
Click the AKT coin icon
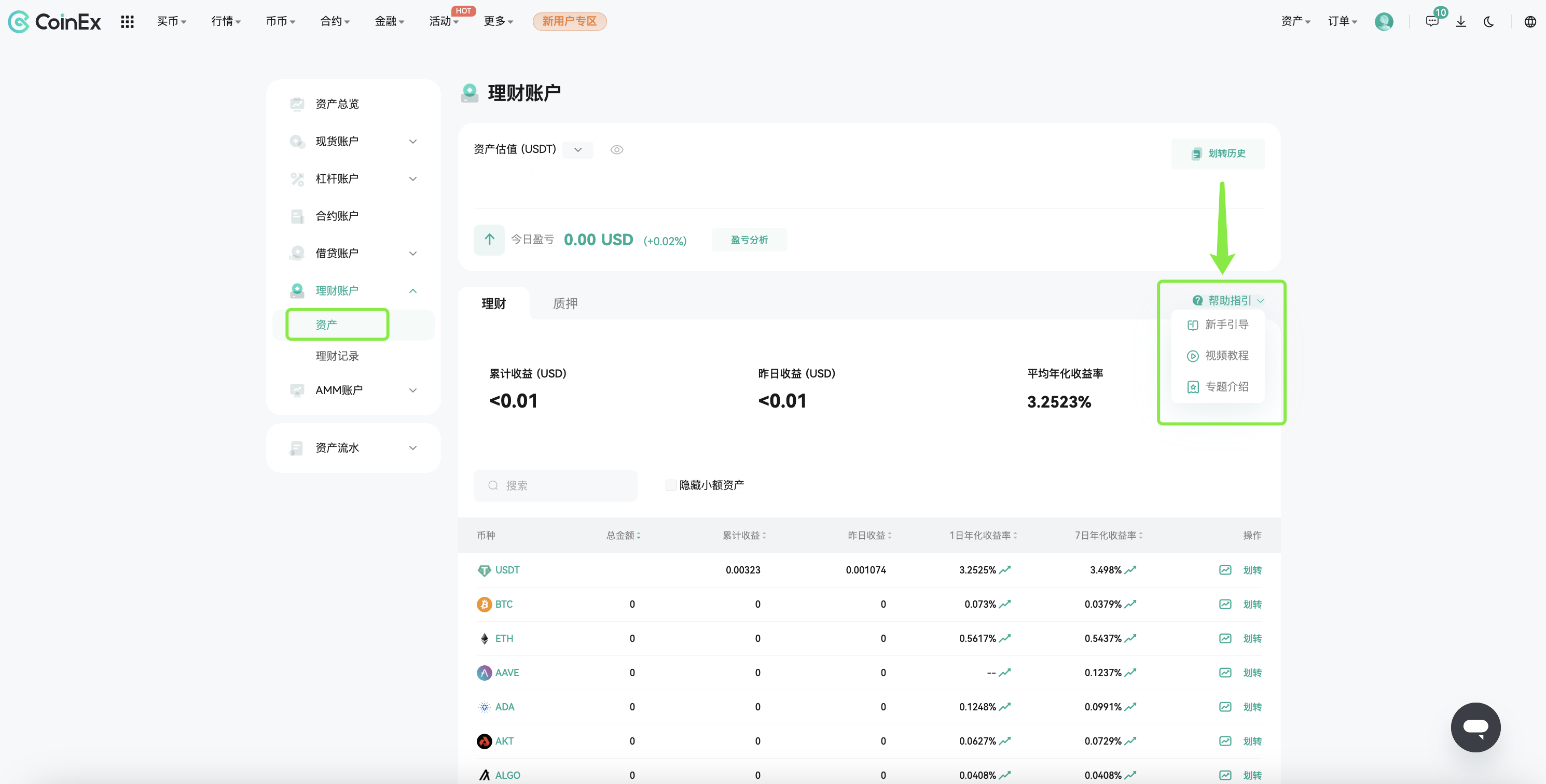[484, 741]
